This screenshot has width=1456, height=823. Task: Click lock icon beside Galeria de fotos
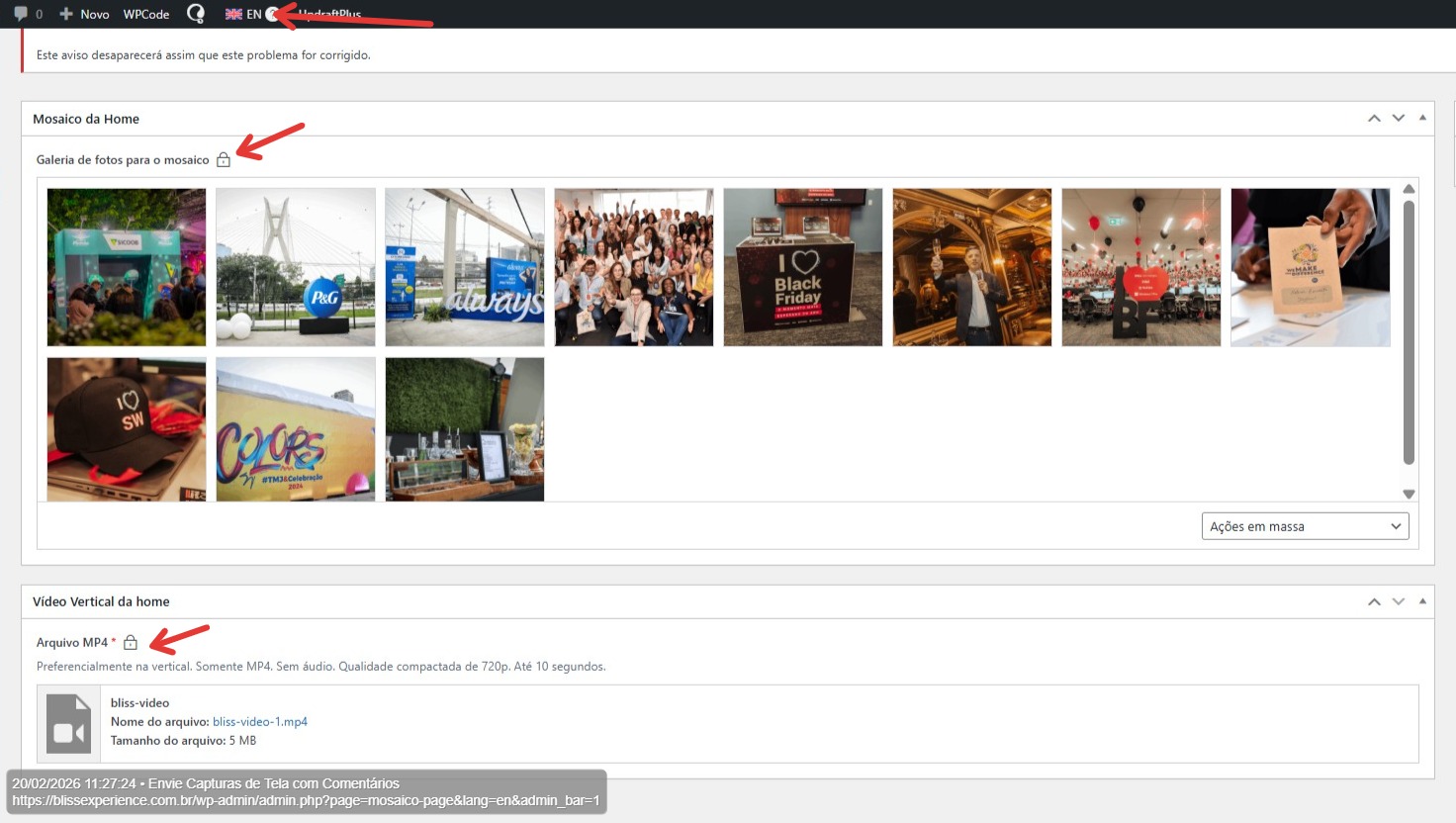tap(224, 159)
